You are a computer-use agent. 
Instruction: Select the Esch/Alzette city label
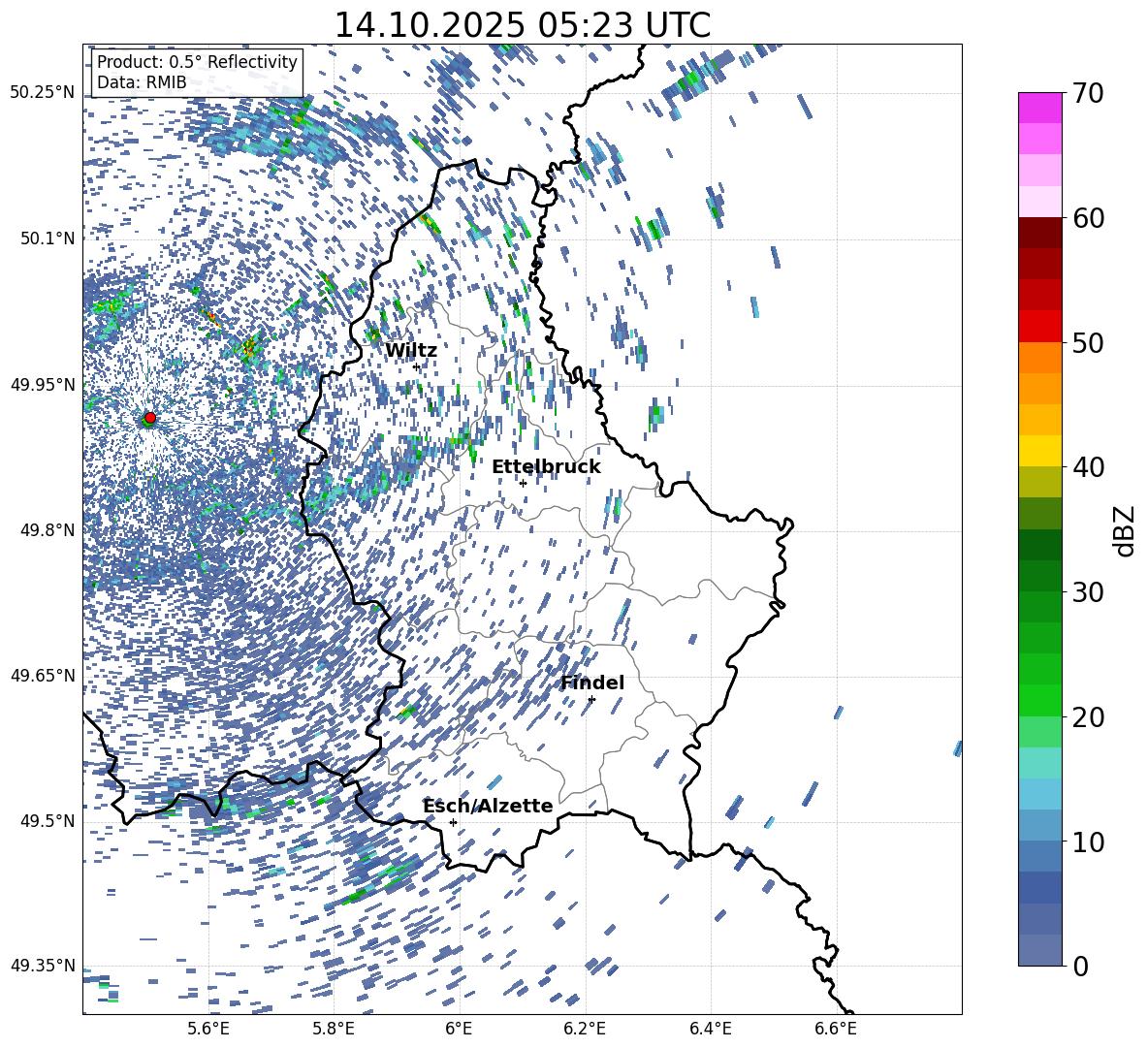[x=488, y=807]
